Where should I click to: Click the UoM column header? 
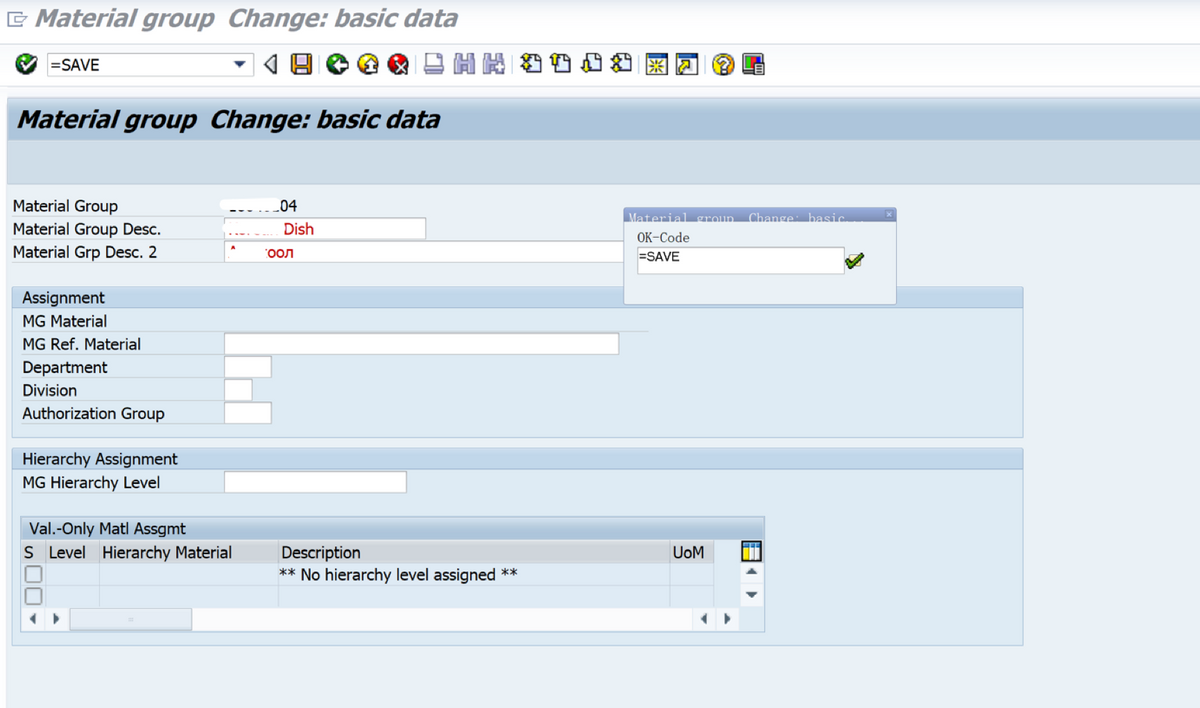690,552
